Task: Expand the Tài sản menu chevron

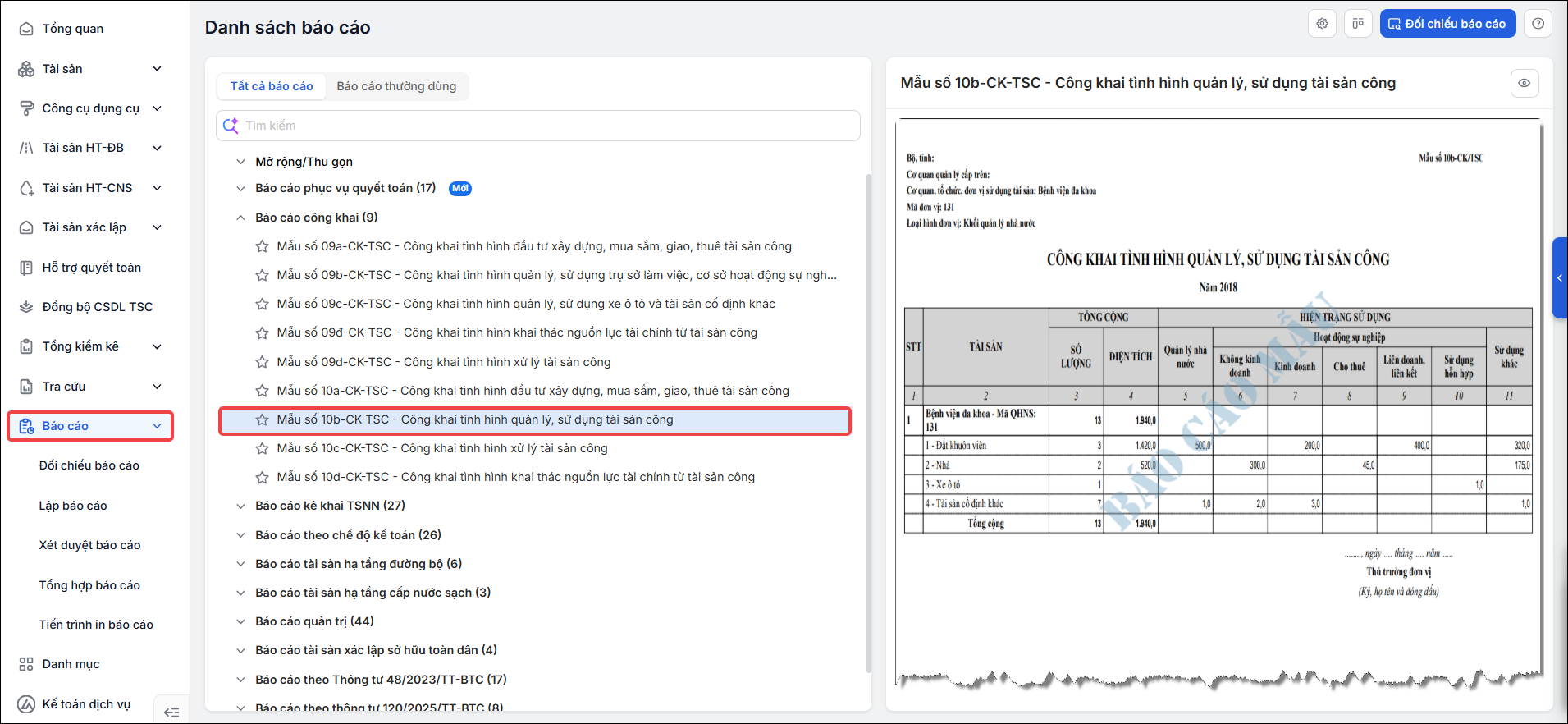Action: [x=157, y=69]
